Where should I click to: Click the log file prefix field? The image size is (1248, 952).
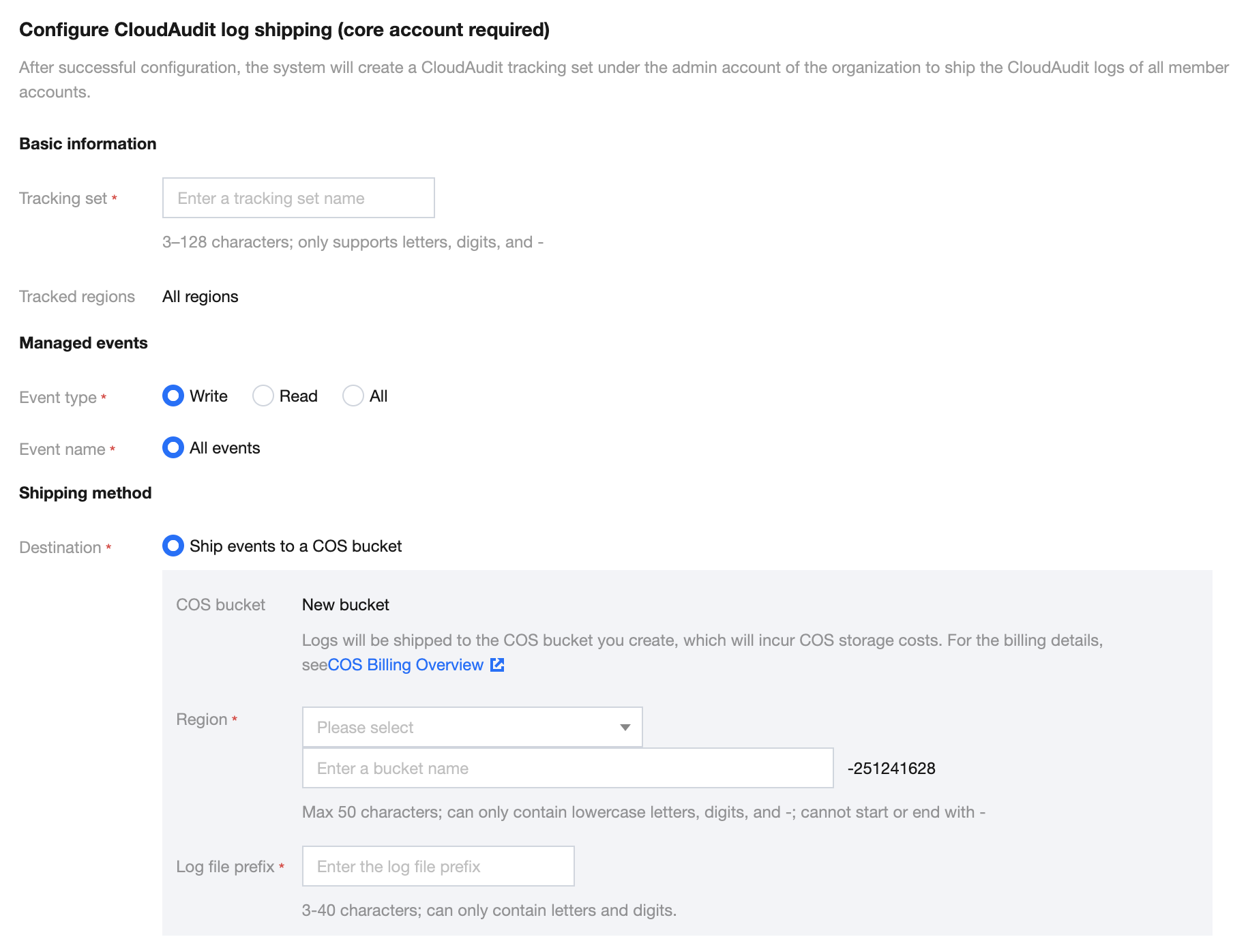coord(438,867)
